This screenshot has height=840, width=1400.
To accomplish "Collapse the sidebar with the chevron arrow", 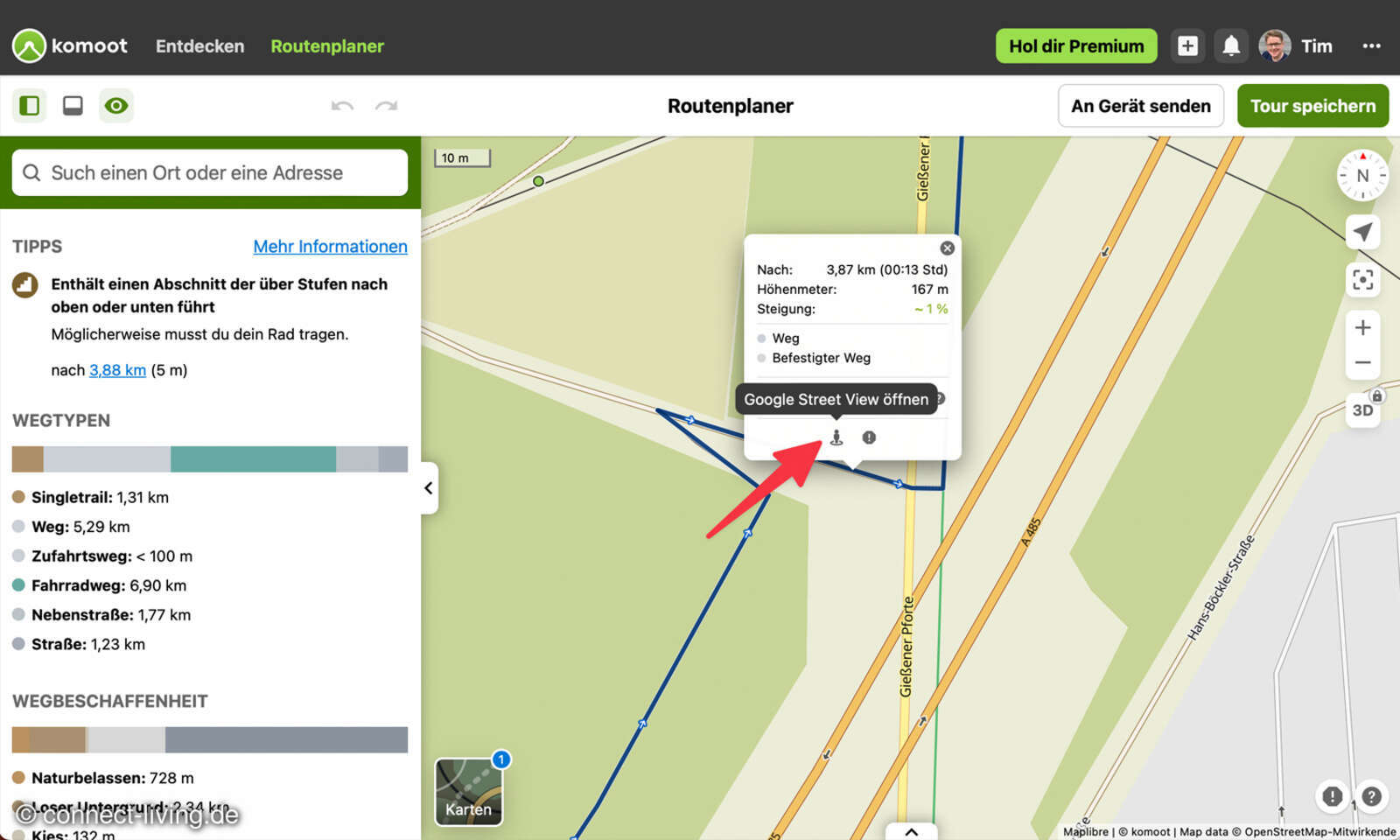I will [428, 487].
